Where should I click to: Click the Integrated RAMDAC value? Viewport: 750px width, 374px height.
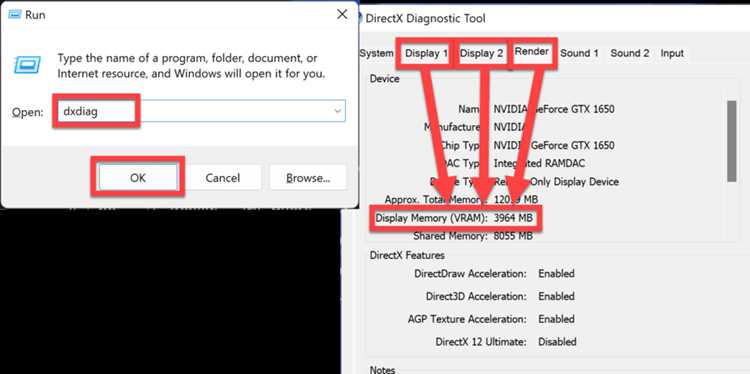(x=539, y=164)
